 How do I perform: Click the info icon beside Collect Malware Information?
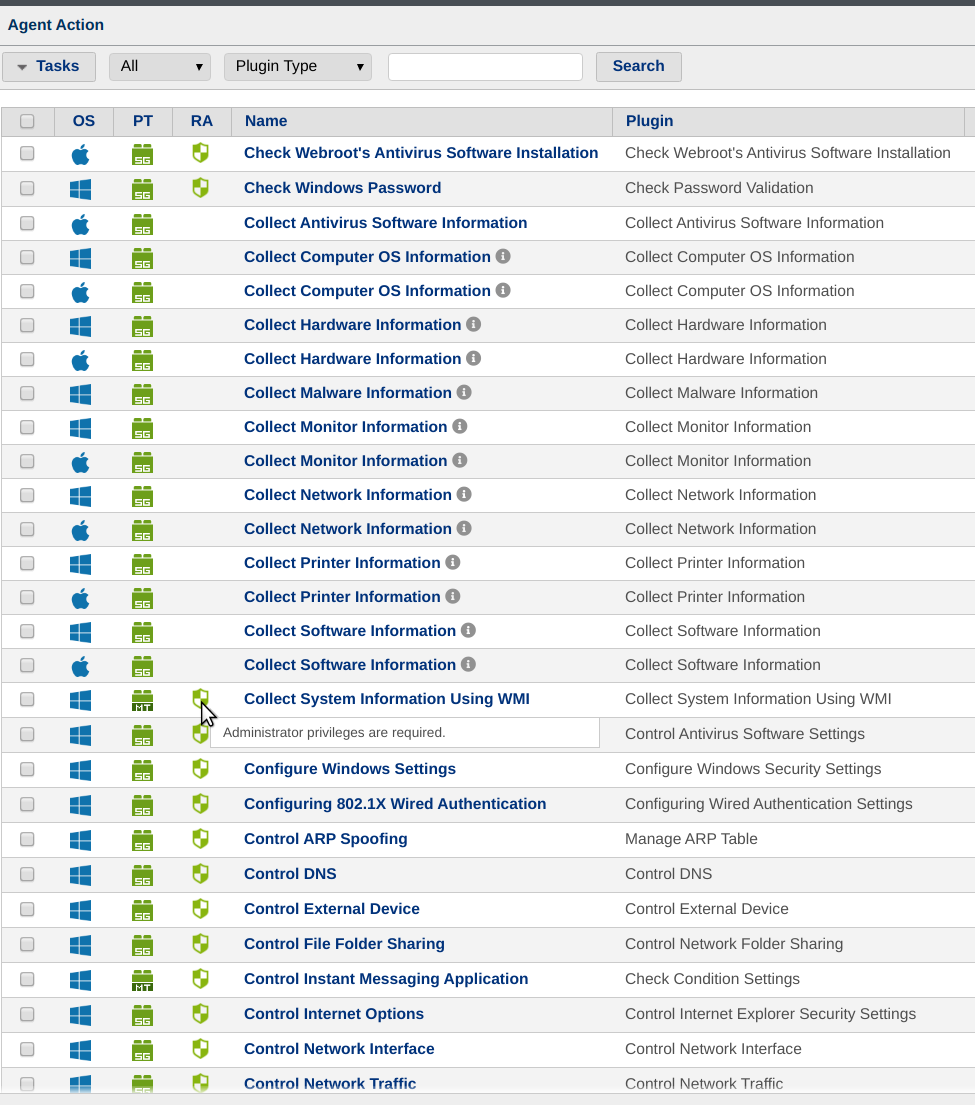(464, 393)
